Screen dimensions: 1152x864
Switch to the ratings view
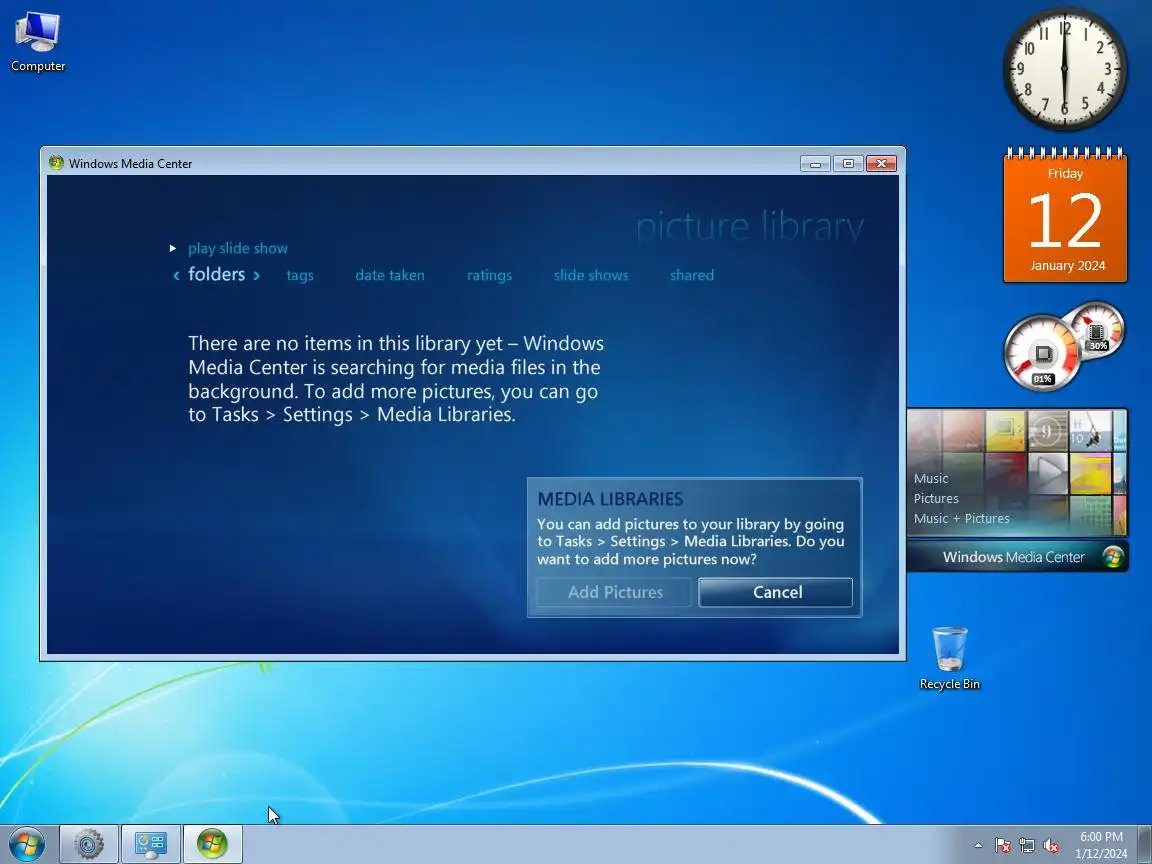point(489,276)
